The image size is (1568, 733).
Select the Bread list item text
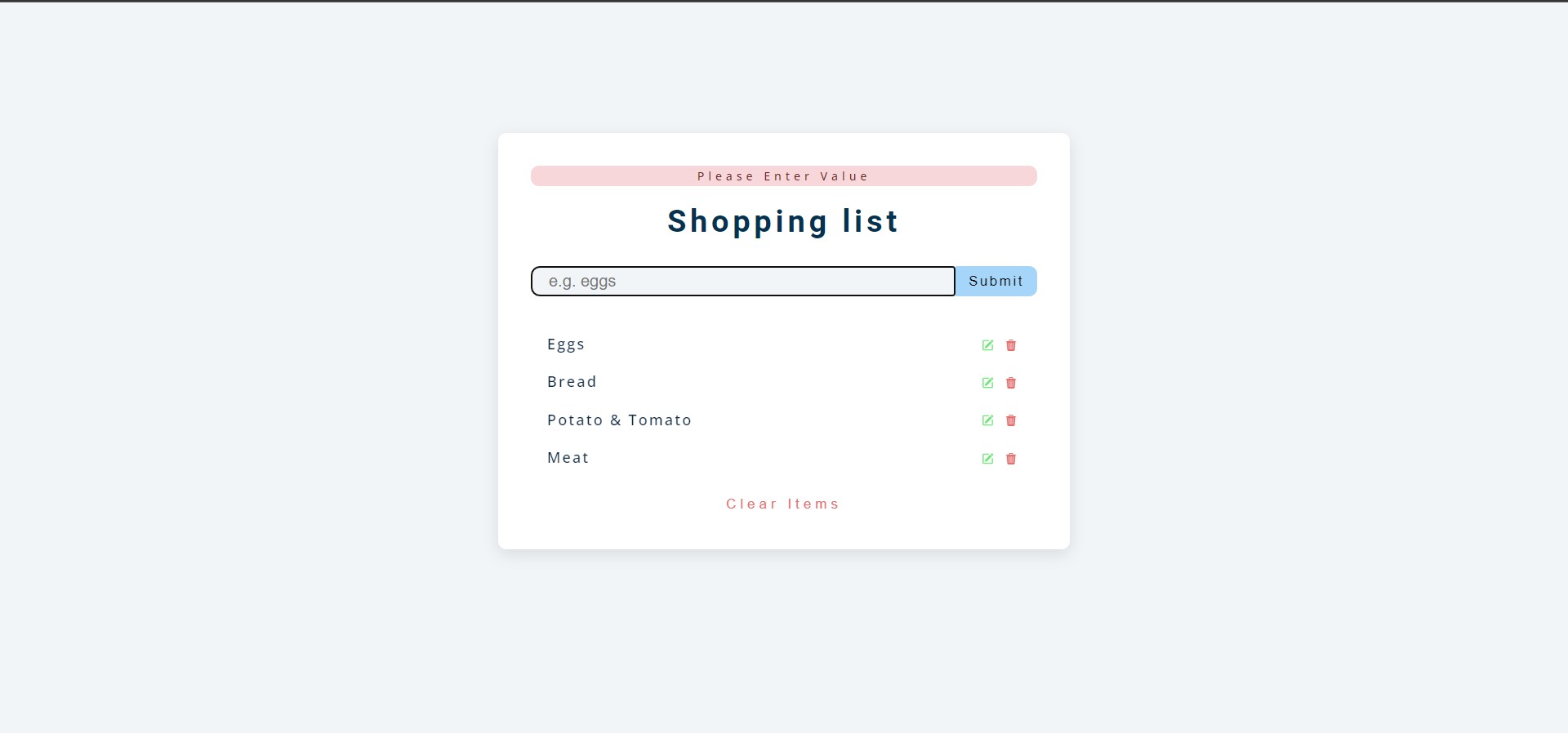tap(572, 381)
